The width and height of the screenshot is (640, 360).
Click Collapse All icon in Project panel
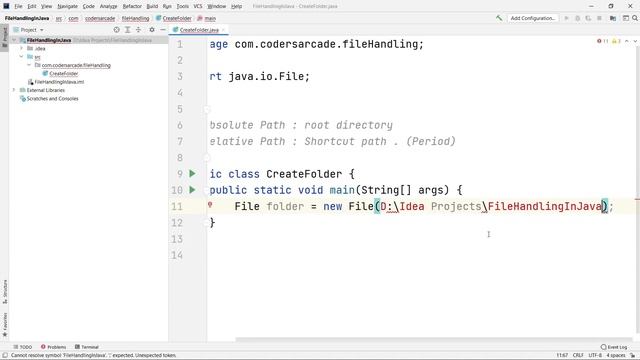pos(138,30)
